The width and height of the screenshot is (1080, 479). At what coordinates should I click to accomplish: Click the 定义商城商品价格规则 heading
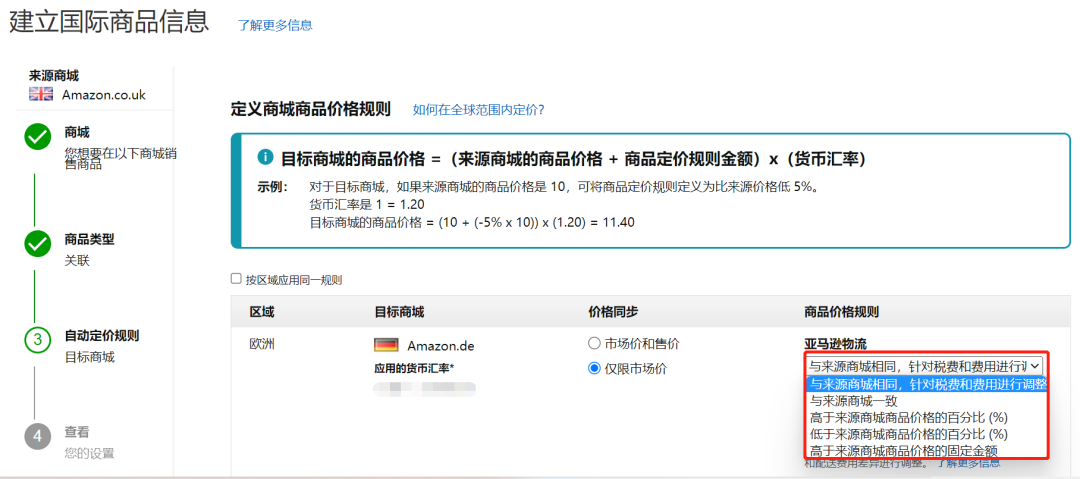coord(311,109)
